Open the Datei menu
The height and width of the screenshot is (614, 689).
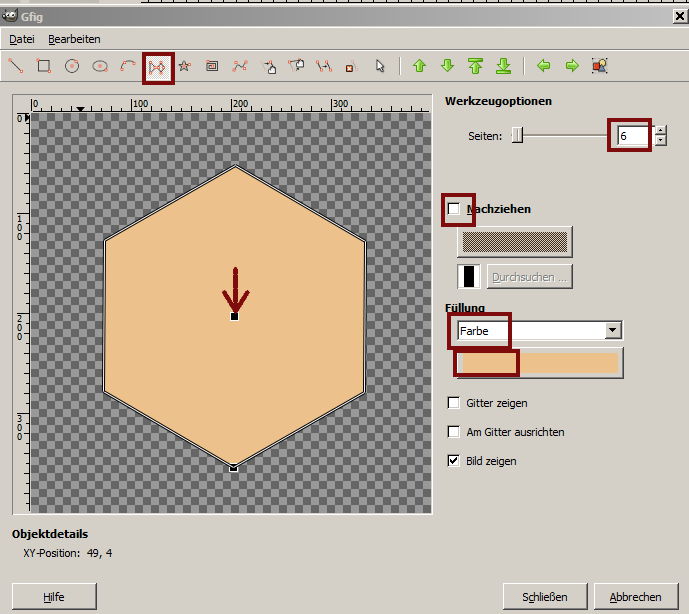click(22, 39)
